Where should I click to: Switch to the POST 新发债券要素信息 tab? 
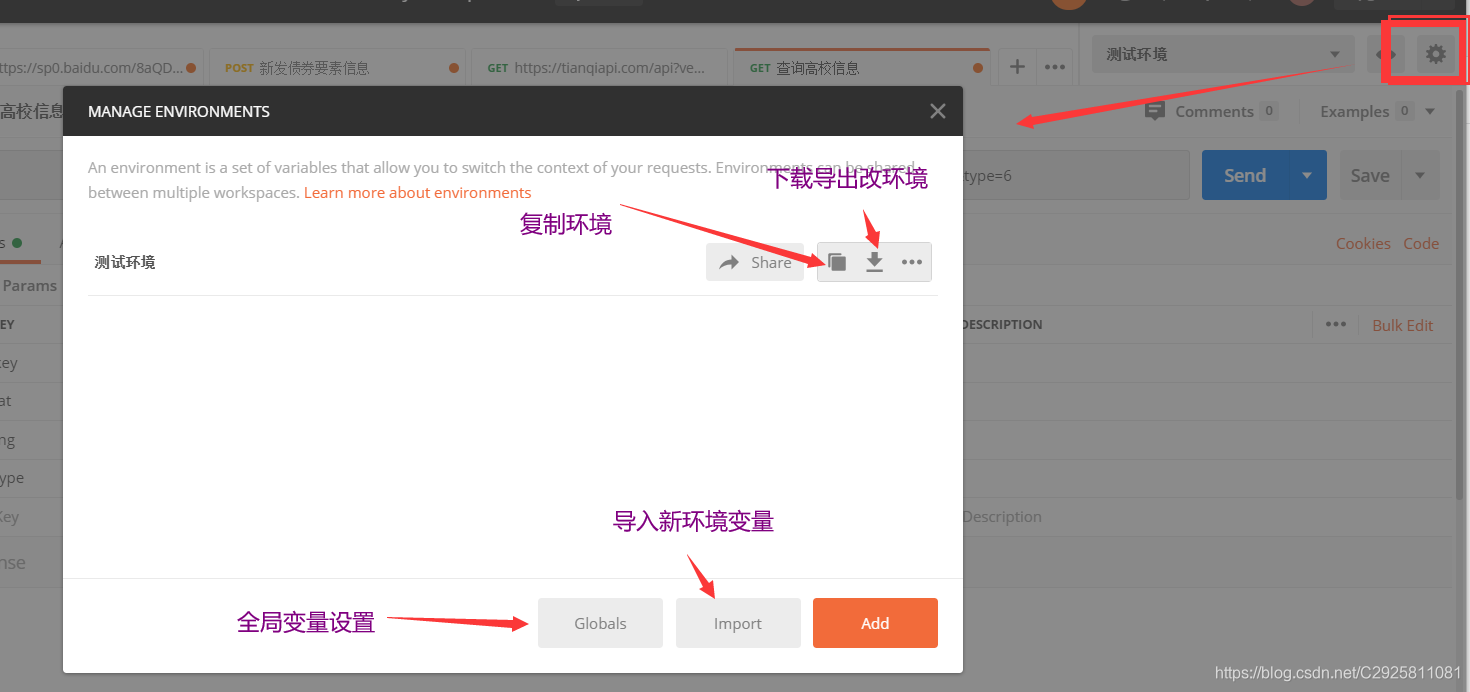(338, 67)
